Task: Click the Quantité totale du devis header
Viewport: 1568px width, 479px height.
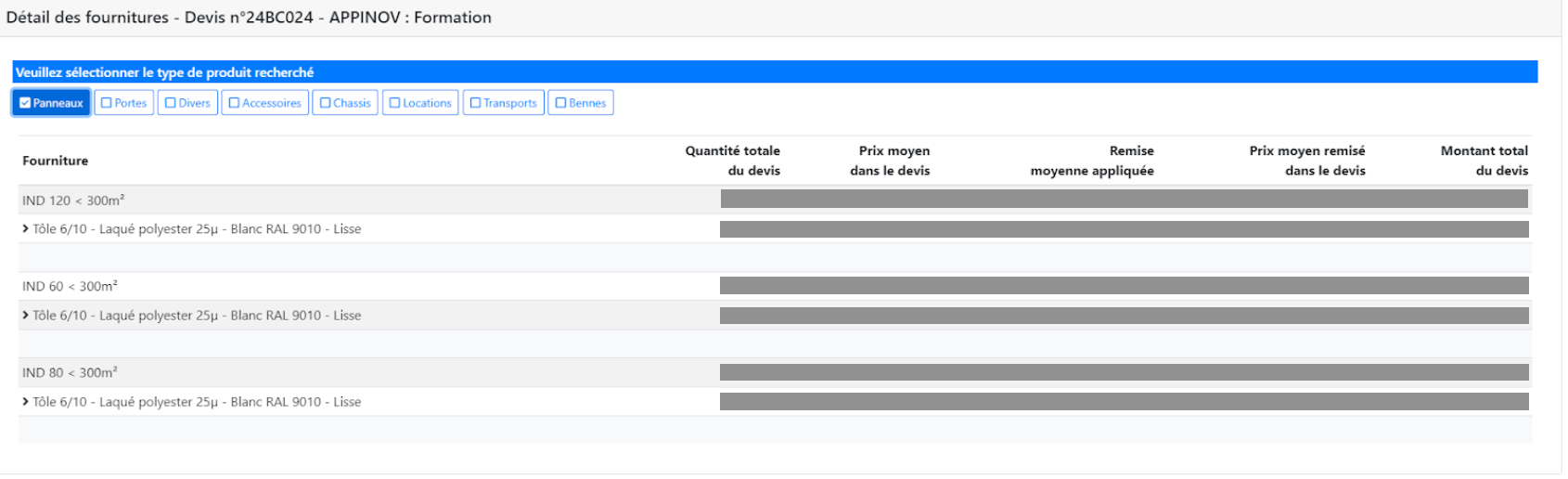Action: pyautogui.click(x=732, y=161)
